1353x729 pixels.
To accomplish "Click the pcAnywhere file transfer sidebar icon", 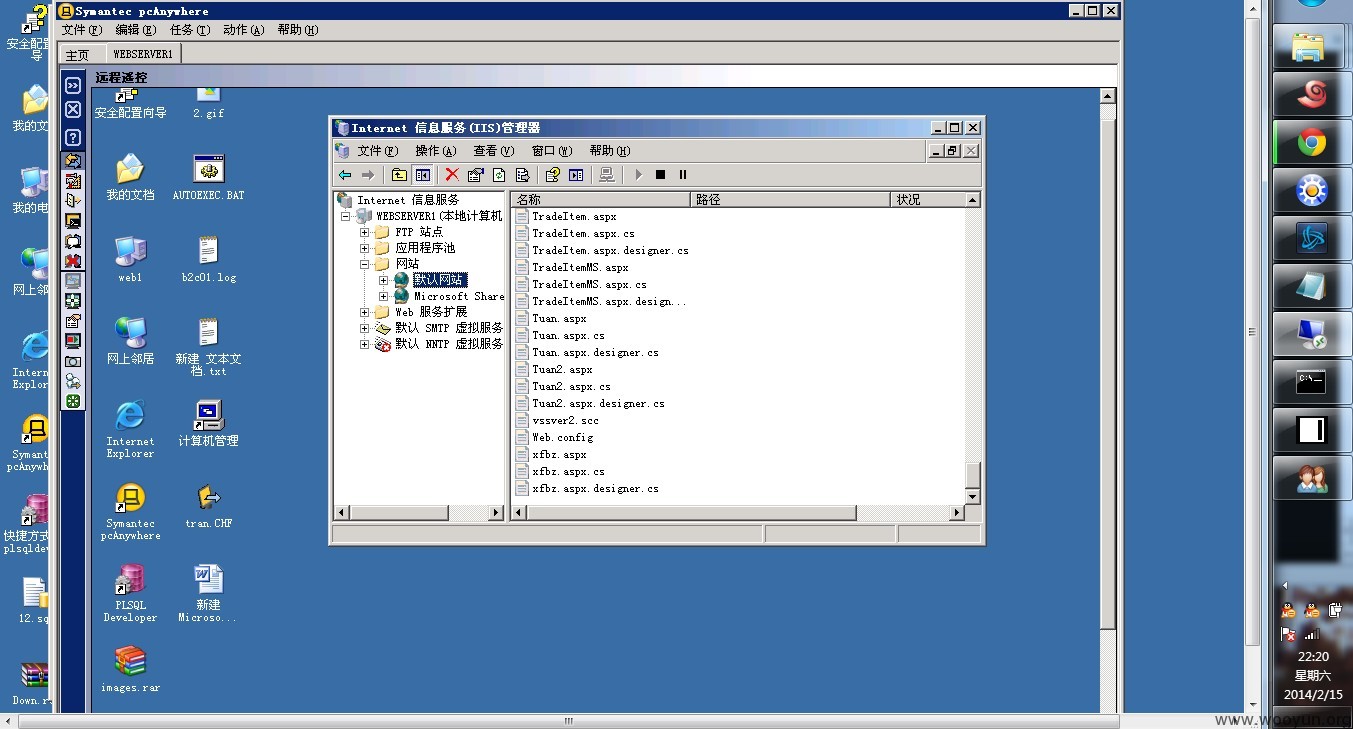I will 73,200.
